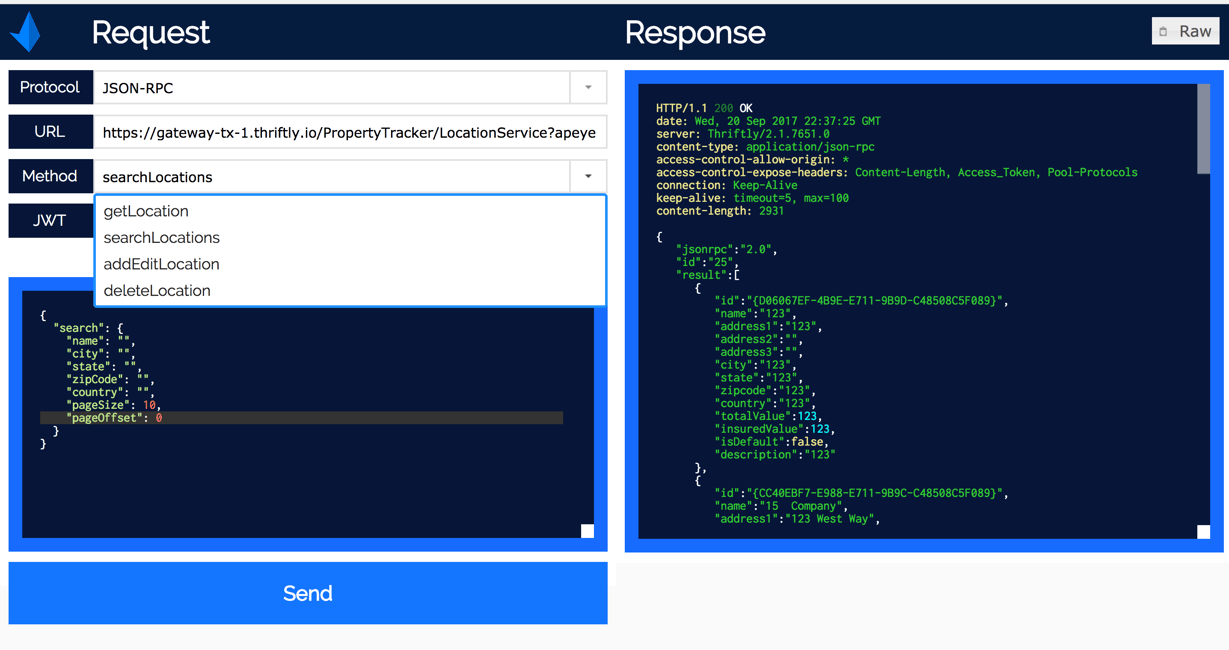Screen dimensions: 1229x650
Task: Collapse the Method dropdown arrow
Action: coord(588,177)
